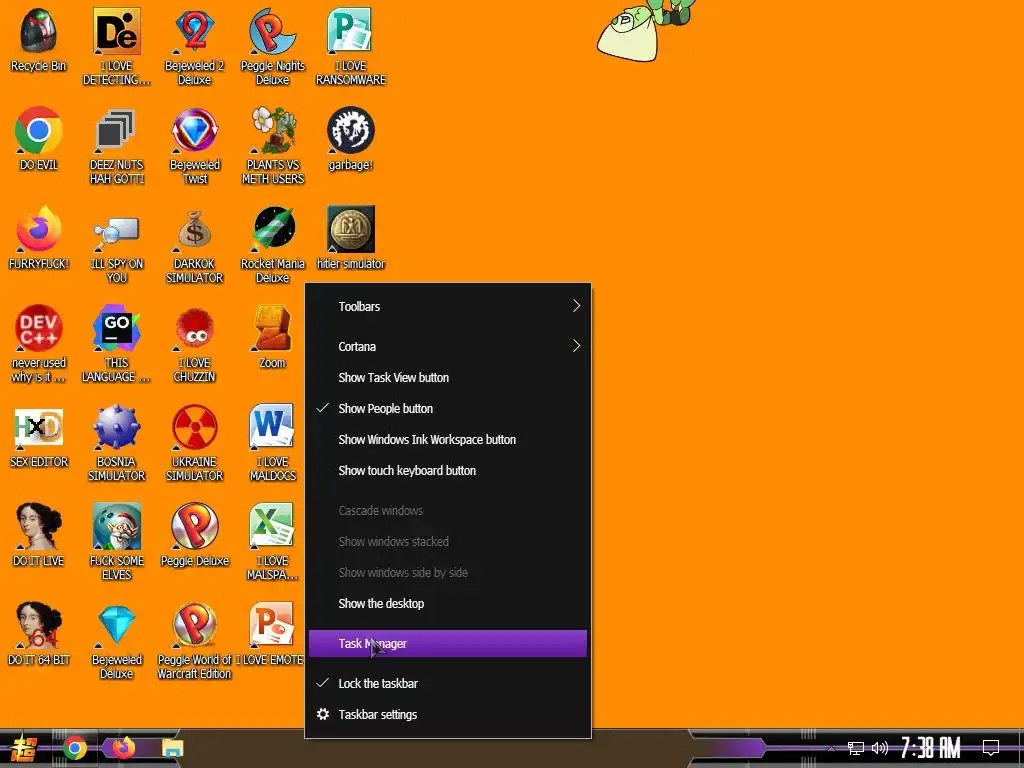Select the DO IT LIVE portrait icon
Viewport: 1024px width, 768px height.
tap(39, 526)
